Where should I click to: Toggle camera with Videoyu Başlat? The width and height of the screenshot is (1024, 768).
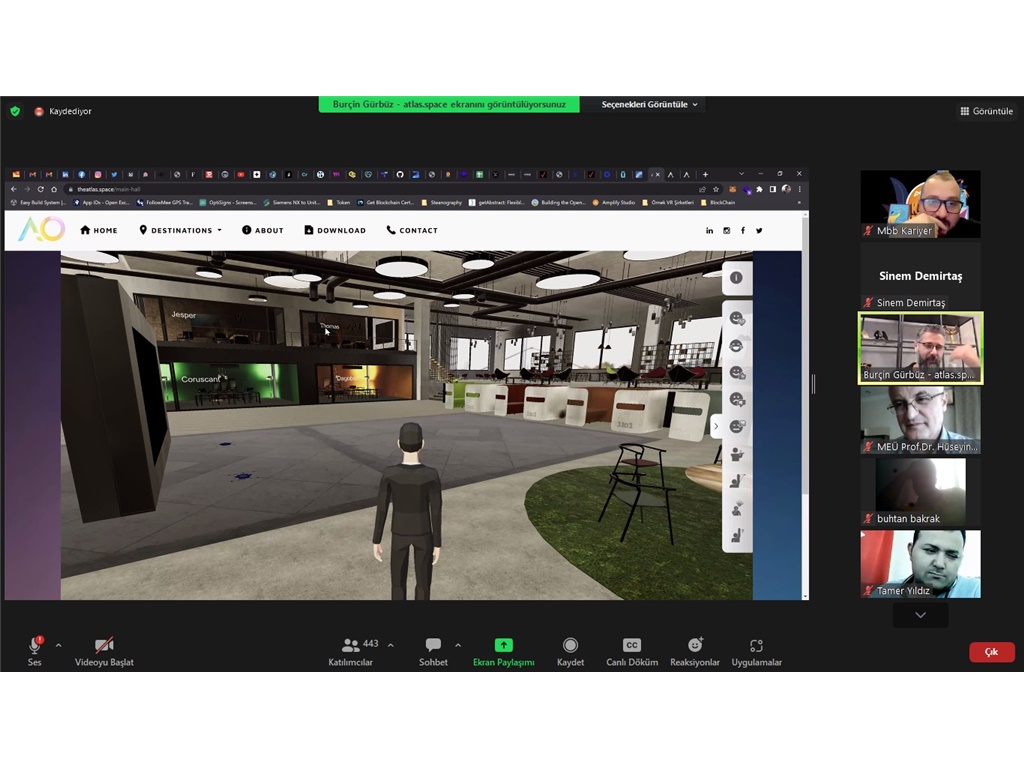pyautogui.click(x=104, y=652)
